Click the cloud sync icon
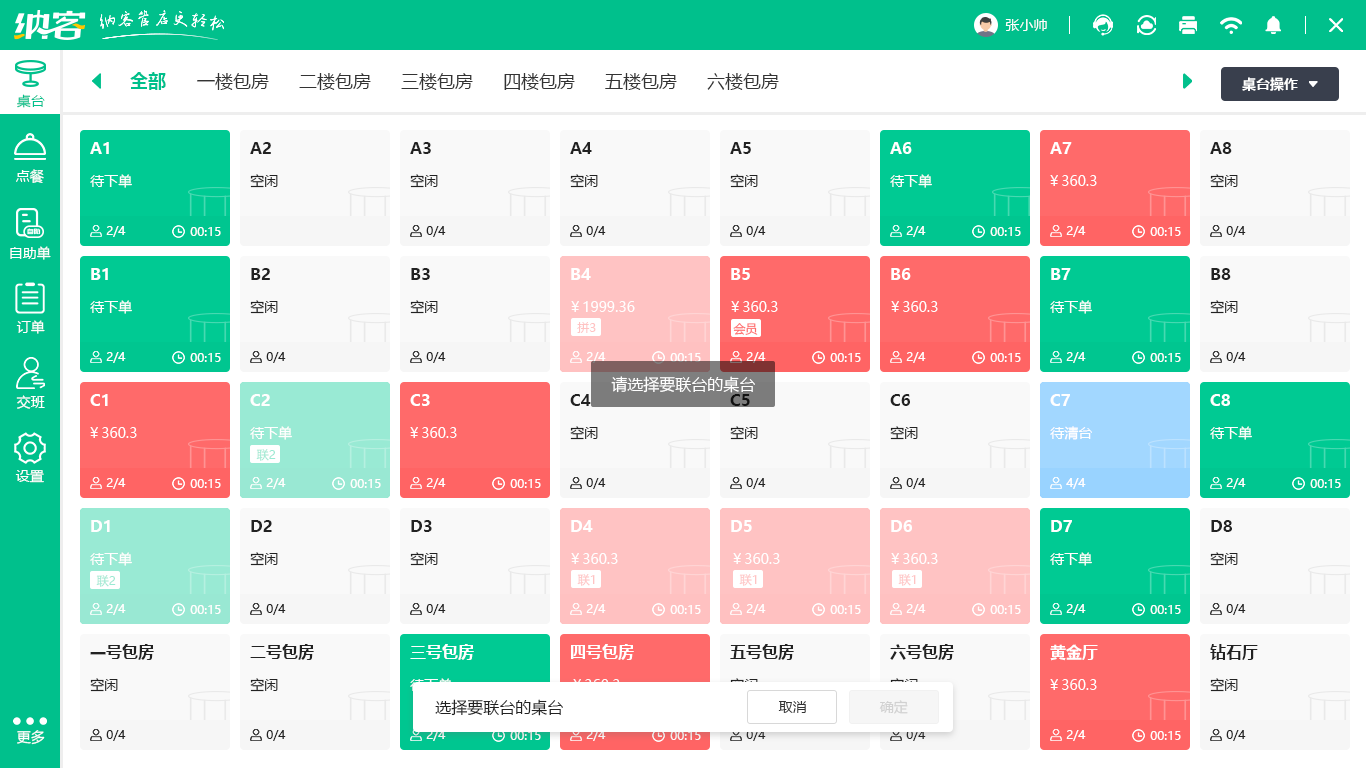The width and height of the screenshot is (1366, 768). [x=1145, y=25]
